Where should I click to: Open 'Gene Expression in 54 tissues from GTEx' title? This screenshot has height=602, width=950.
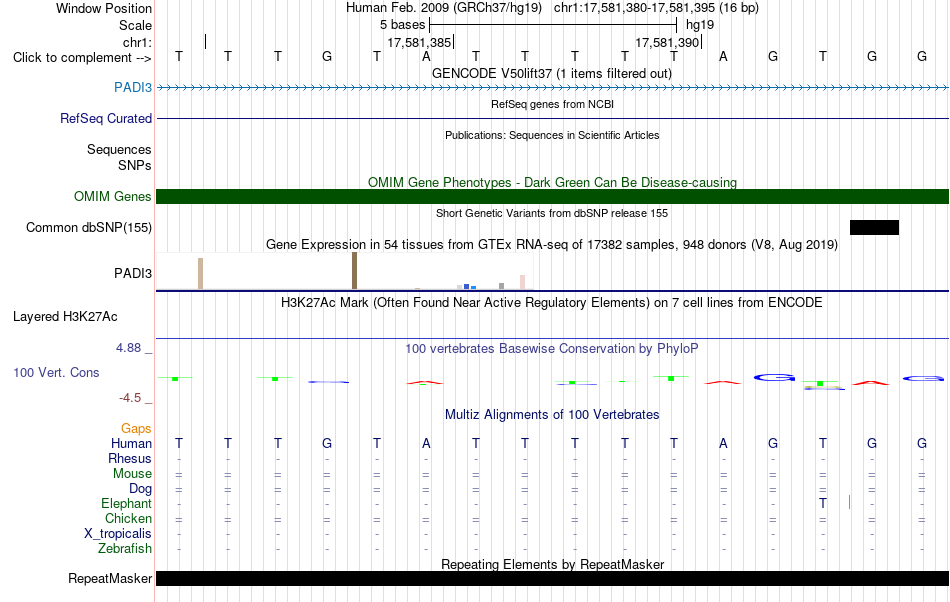552,245
